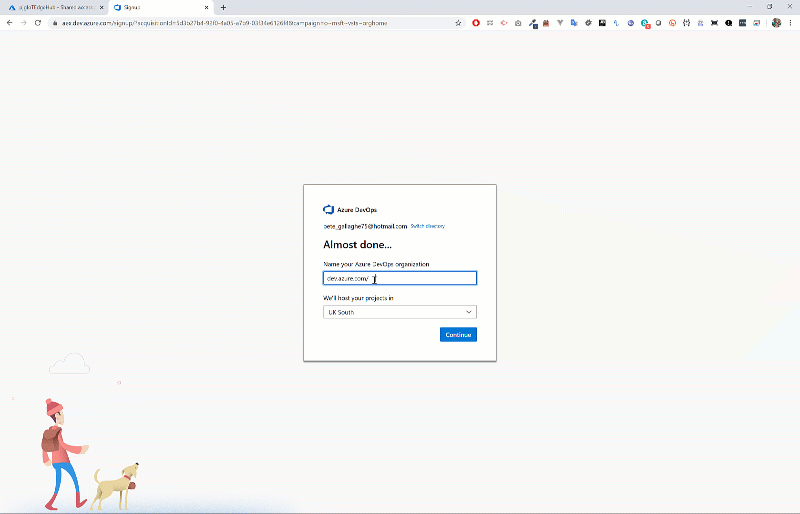This screenshot has height=514, width=800.
Task: Expand the UK South region dropdown
Action: point(400,312)
